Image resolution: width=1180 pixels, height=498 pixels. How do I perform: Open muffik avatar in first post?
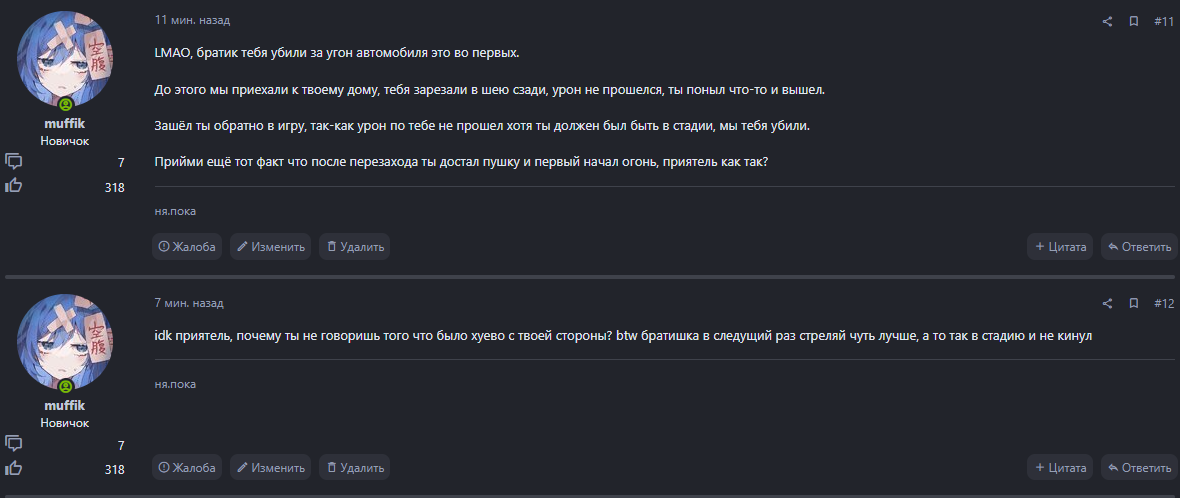coord(65,60)
